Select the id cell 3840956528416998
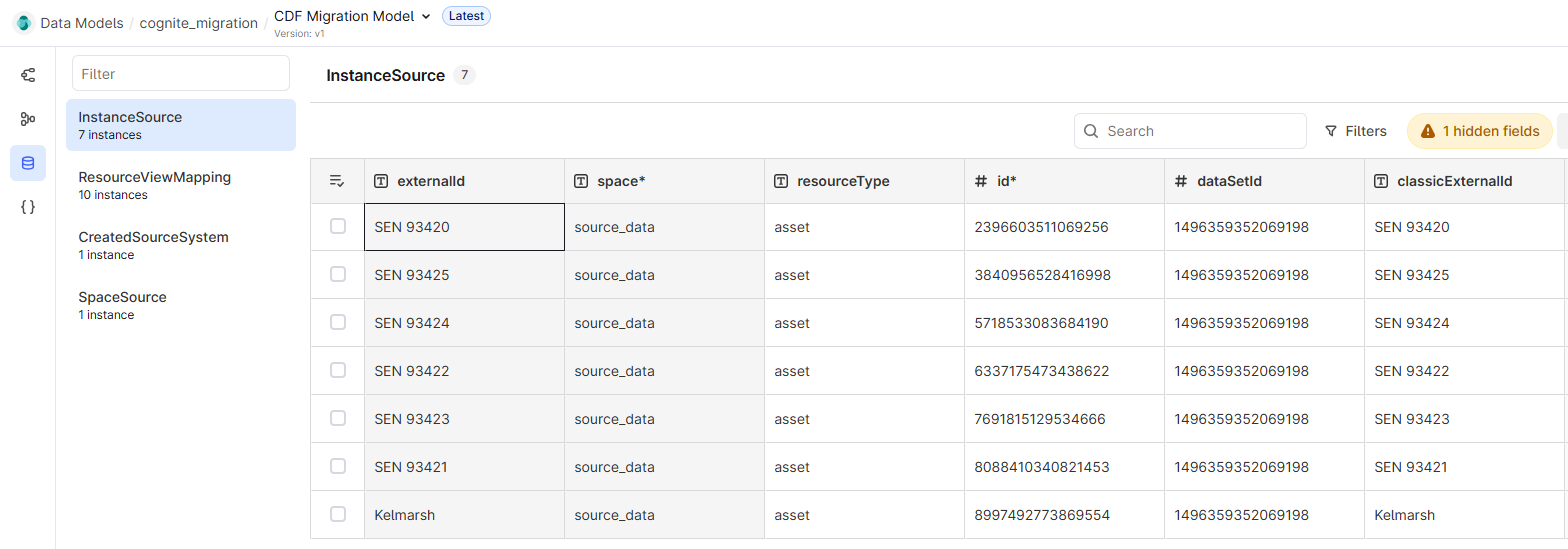Image resolution: width=1568 pixels, height=549 pixels. tap(1064, 275)
